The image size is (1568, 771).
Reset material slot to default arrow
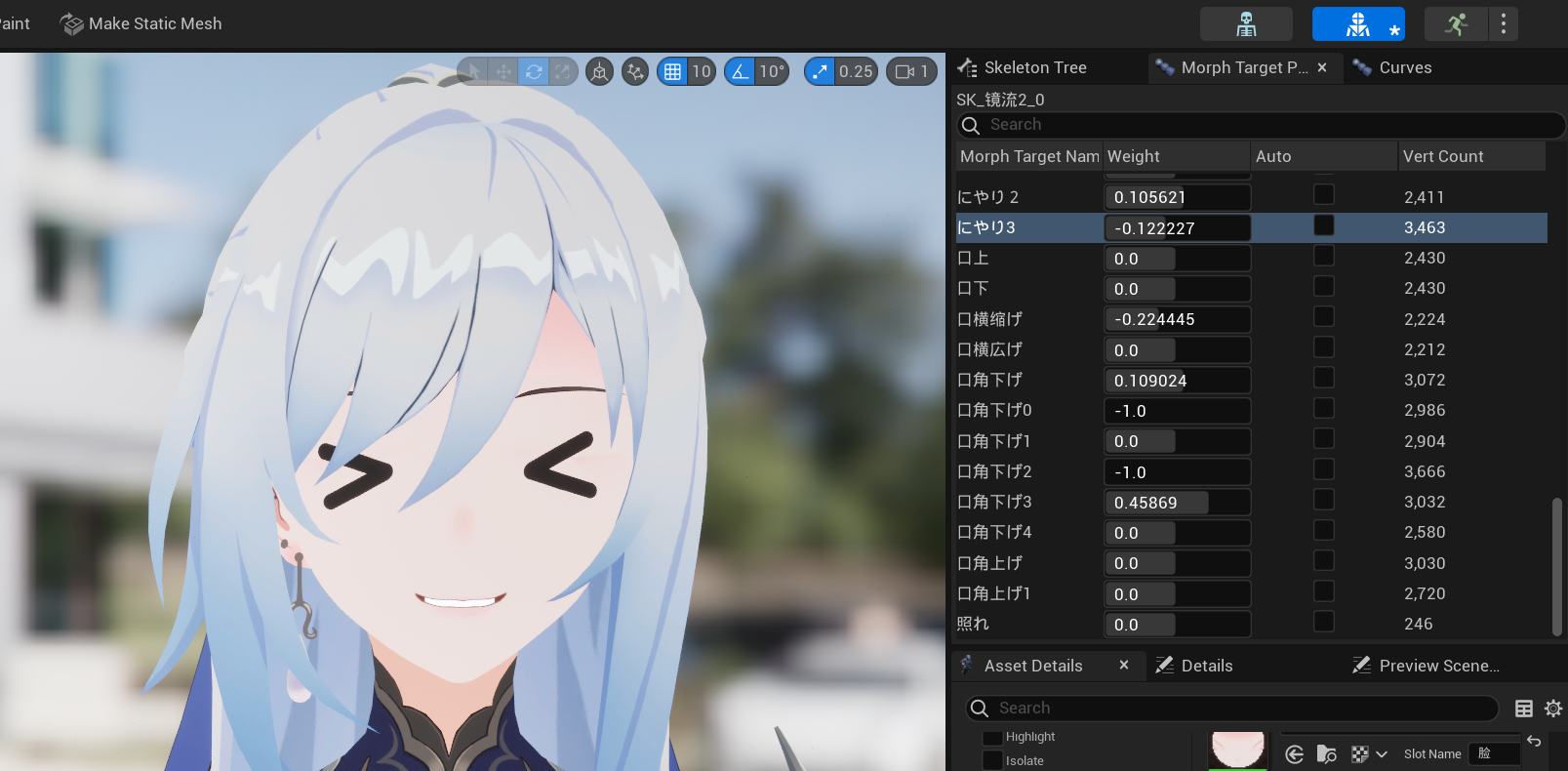(1534, 741)
